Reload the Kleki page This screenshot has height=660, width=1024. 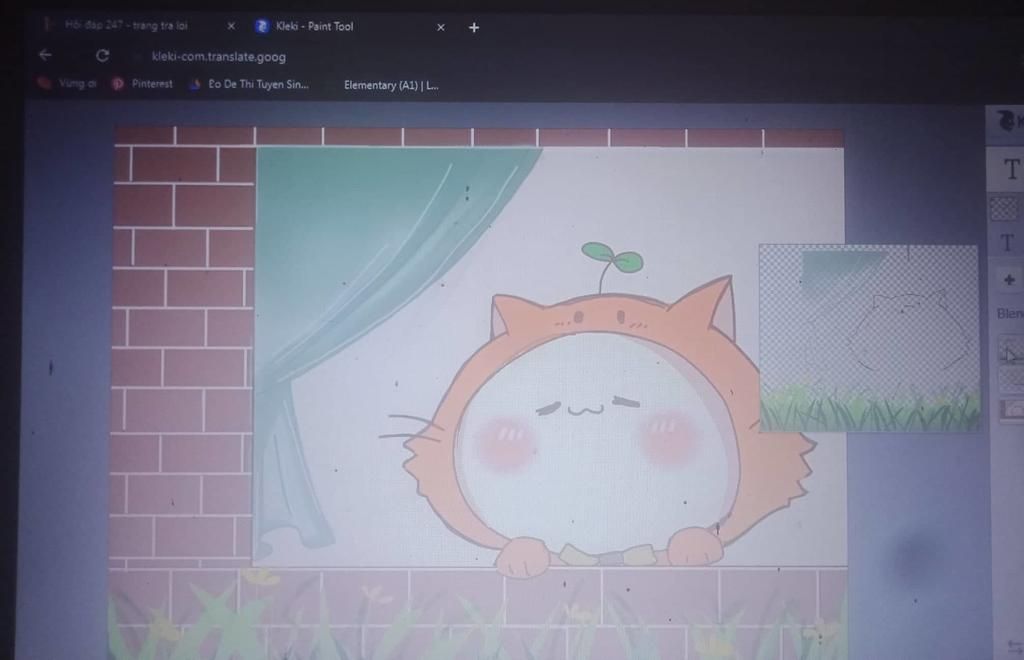point(103,55)
